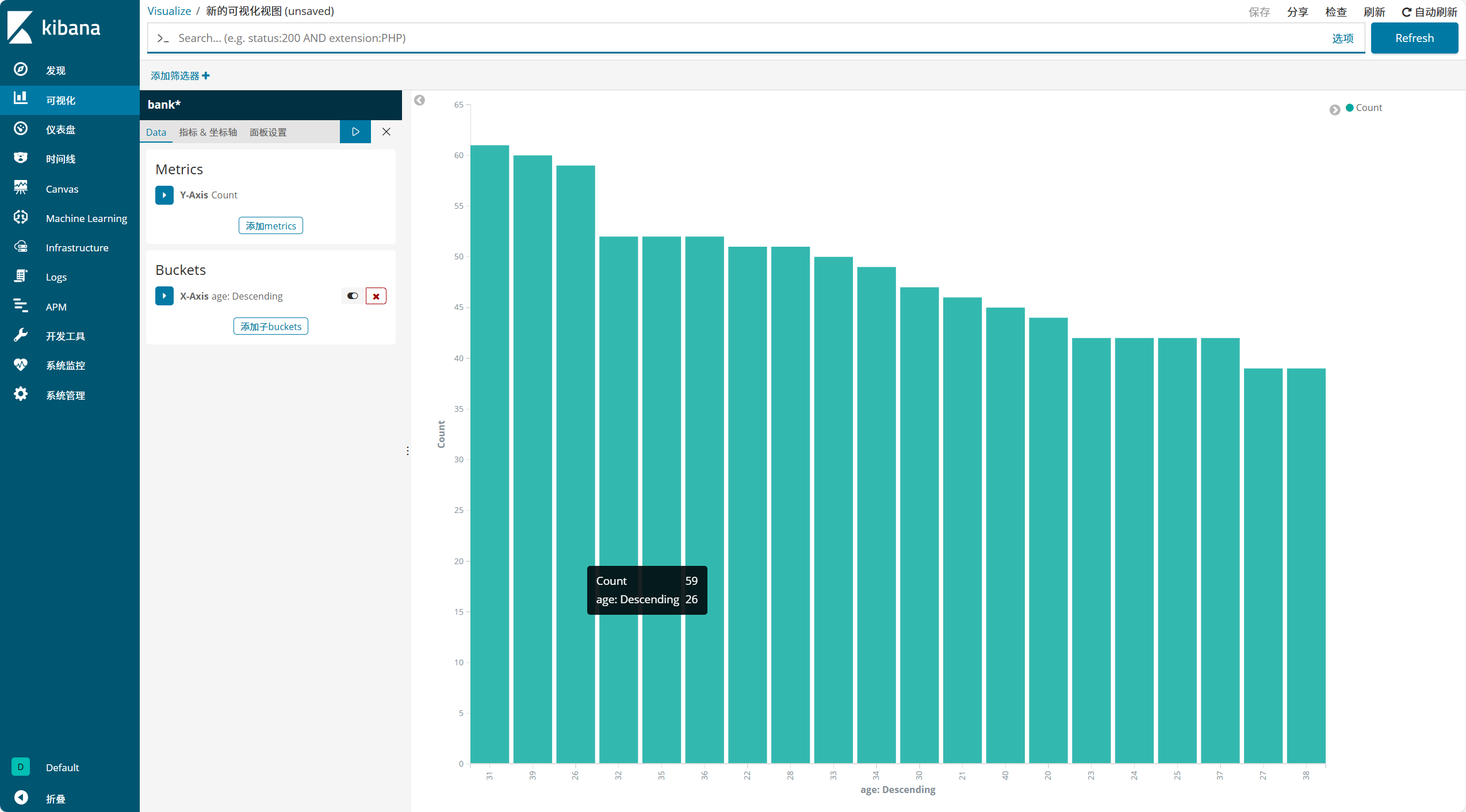The image size is (1466, 812).
Task: Open the Management (系统管理) gear icon
Action: (21, 394)
